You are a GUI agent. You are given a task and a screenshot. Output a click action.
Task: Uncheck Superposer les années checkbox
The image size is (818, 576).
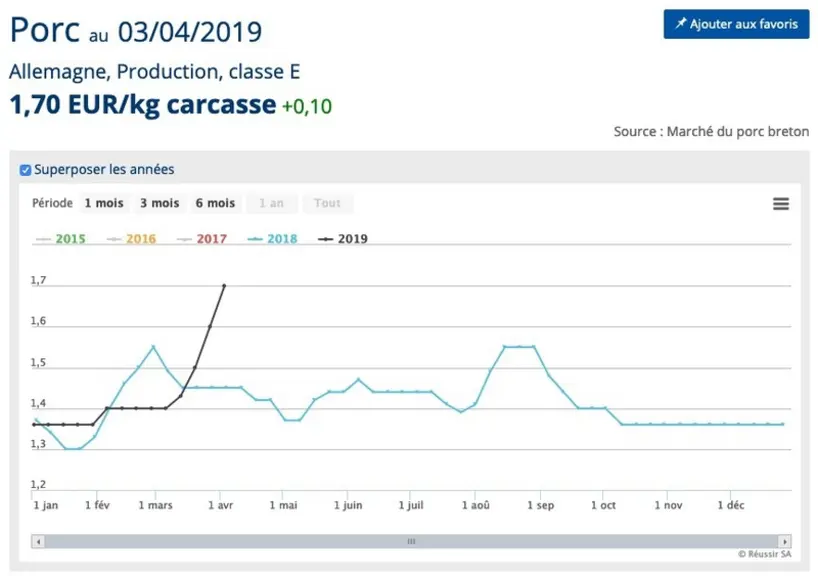click(25, 170)
